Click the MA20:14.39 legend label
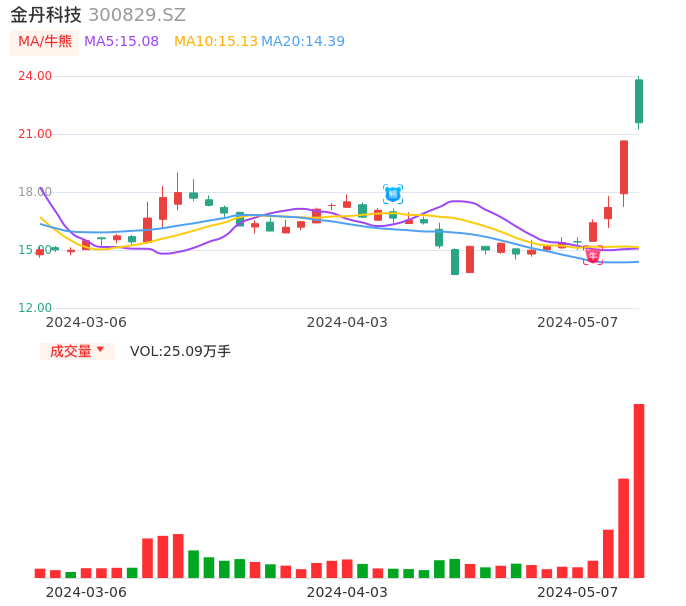 [303, 42]
